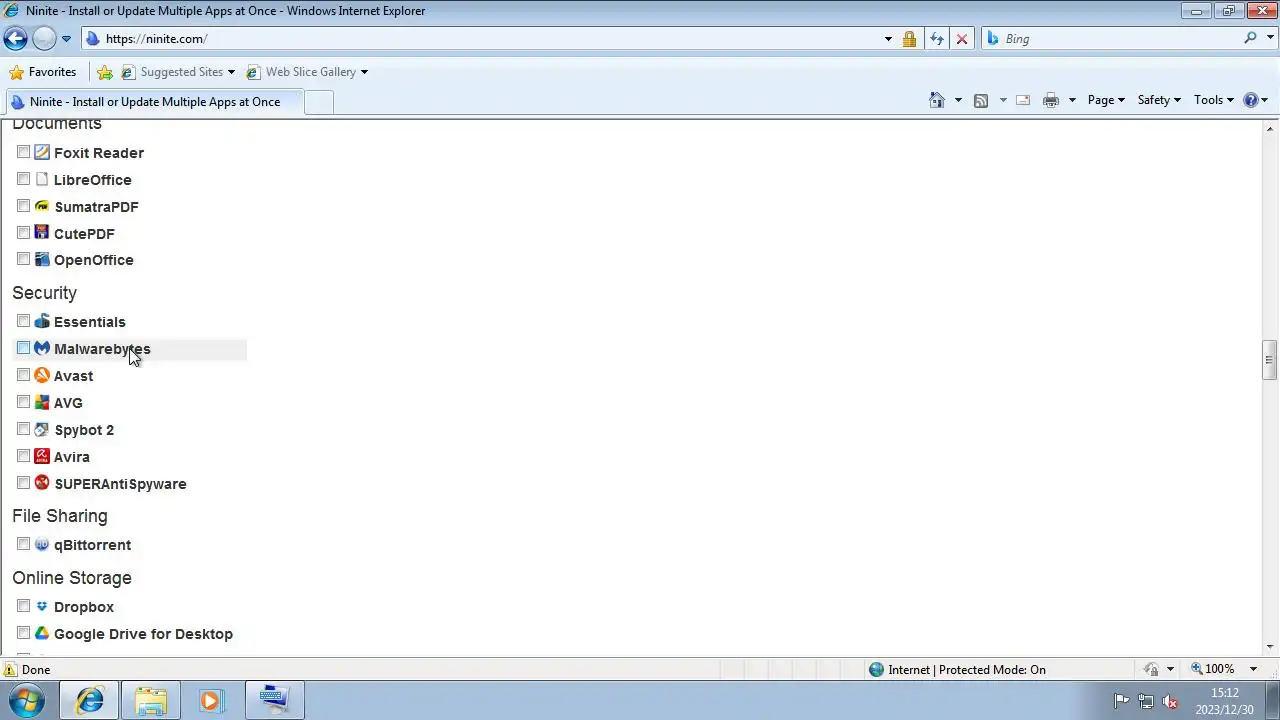This screenshot has width=1280, height=720.
Task: Refresh the page using the toolbar icon
Action: 936,39
